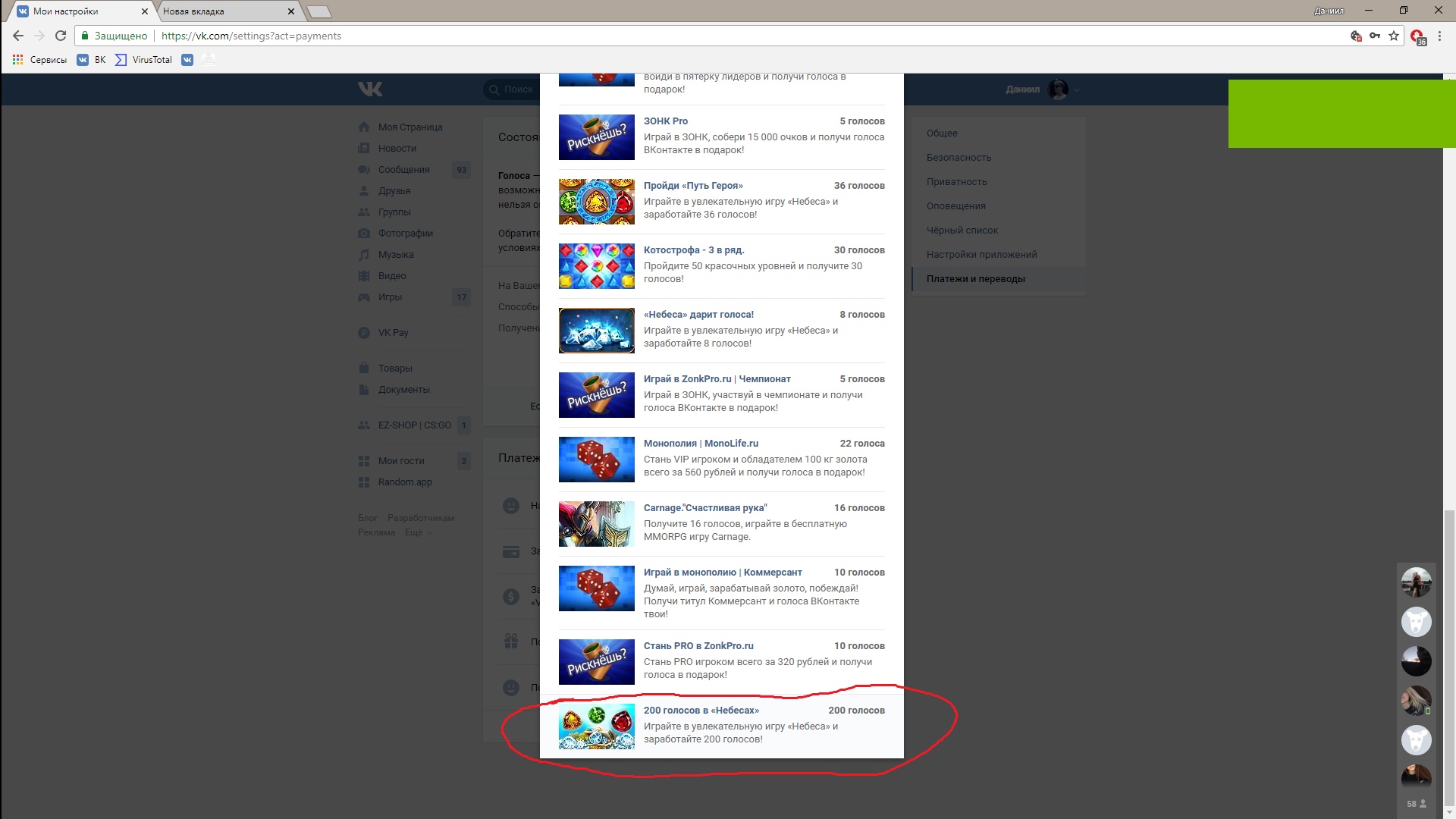Screen dimensions: 1456x819
Task: Click the Carnage offer thumbnail
Action: [596, 524]
